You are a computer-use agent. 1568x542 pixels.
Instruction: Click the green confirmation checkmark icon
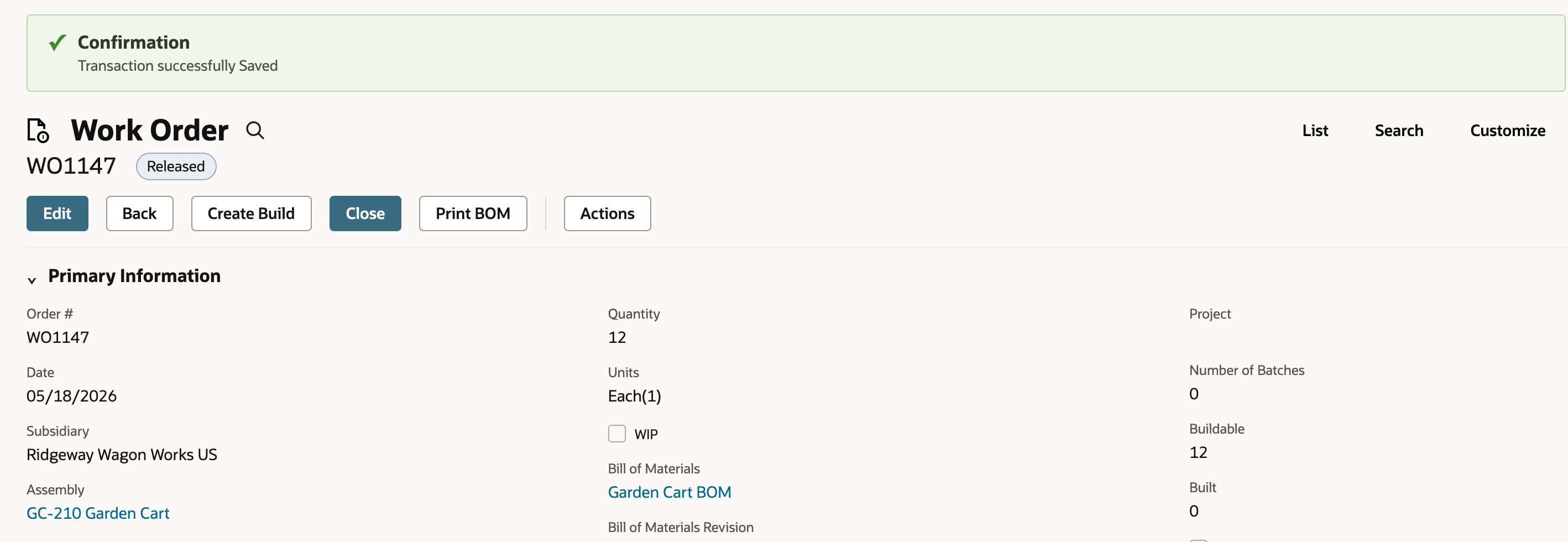point(58,43)
